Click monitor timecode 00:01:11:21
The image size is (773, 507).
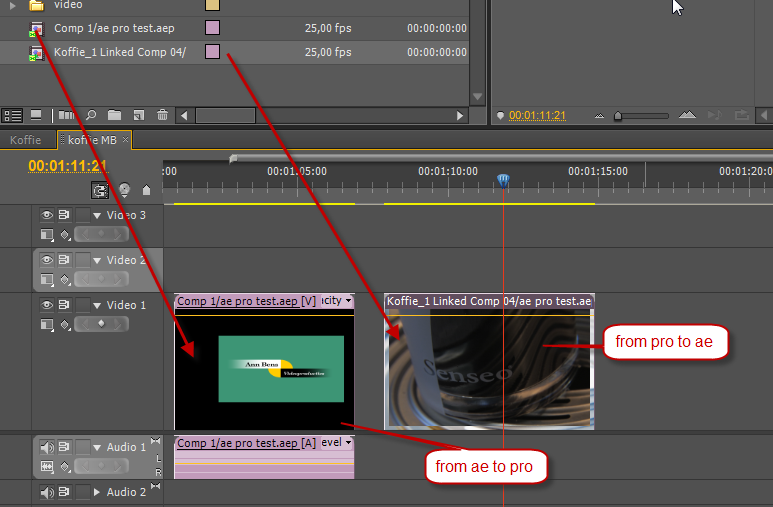point(537,115)
